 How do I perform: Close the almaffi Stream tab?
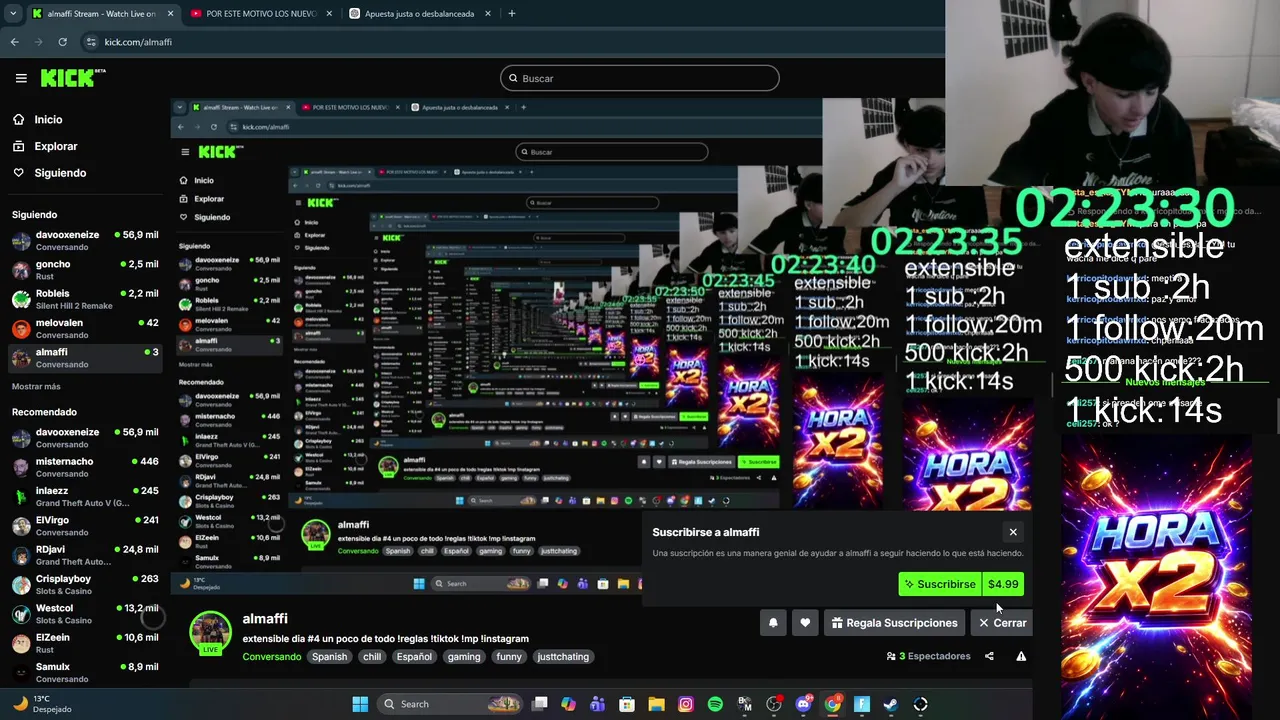[x=170, y=14]
